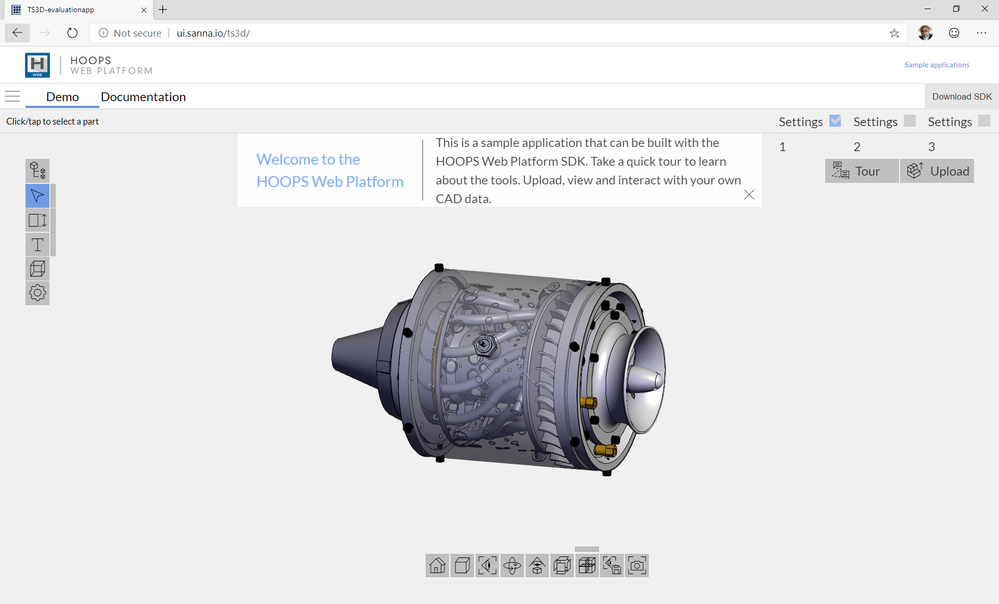Bookmark page with the star icon
This screenshot has height=604, width=999.
895,33
